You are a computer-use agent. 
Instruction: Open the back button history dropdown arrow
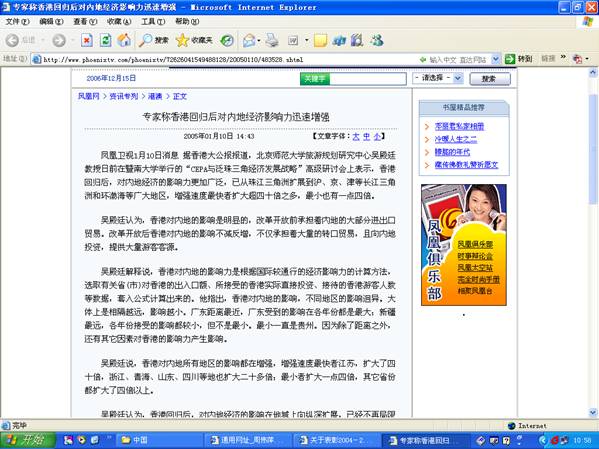coord(43,40)
